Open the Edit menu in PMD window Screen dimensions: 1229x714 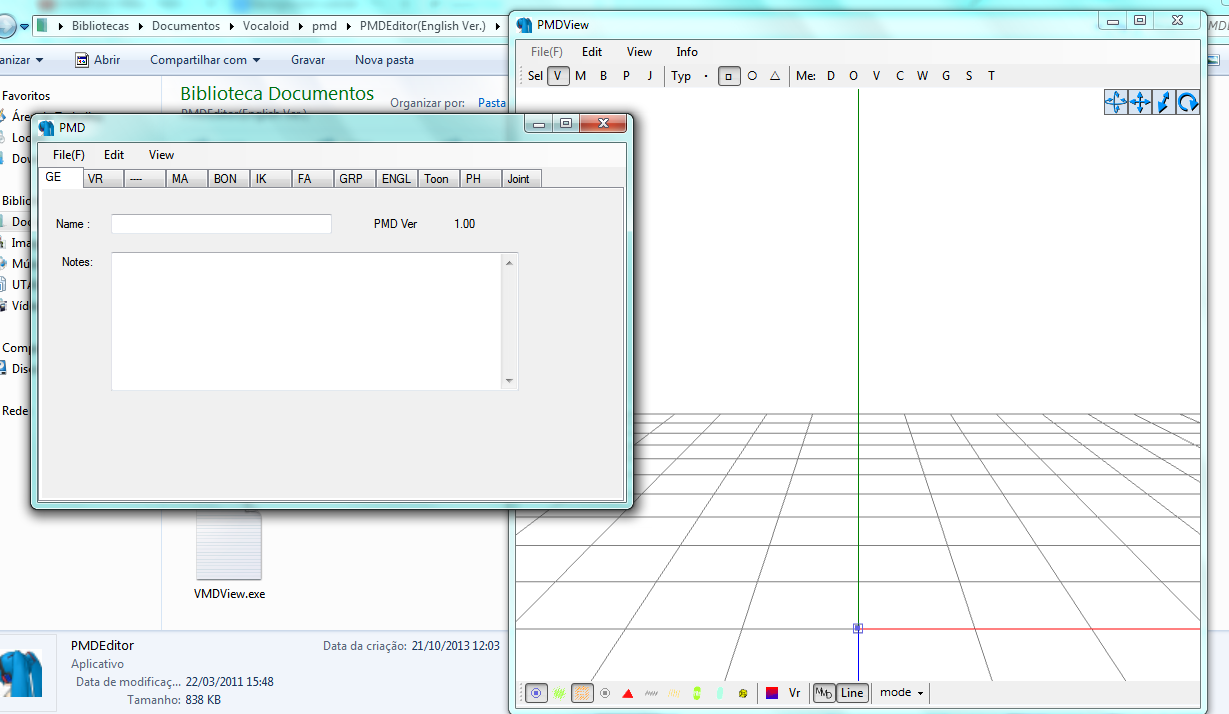click(113, 155)
